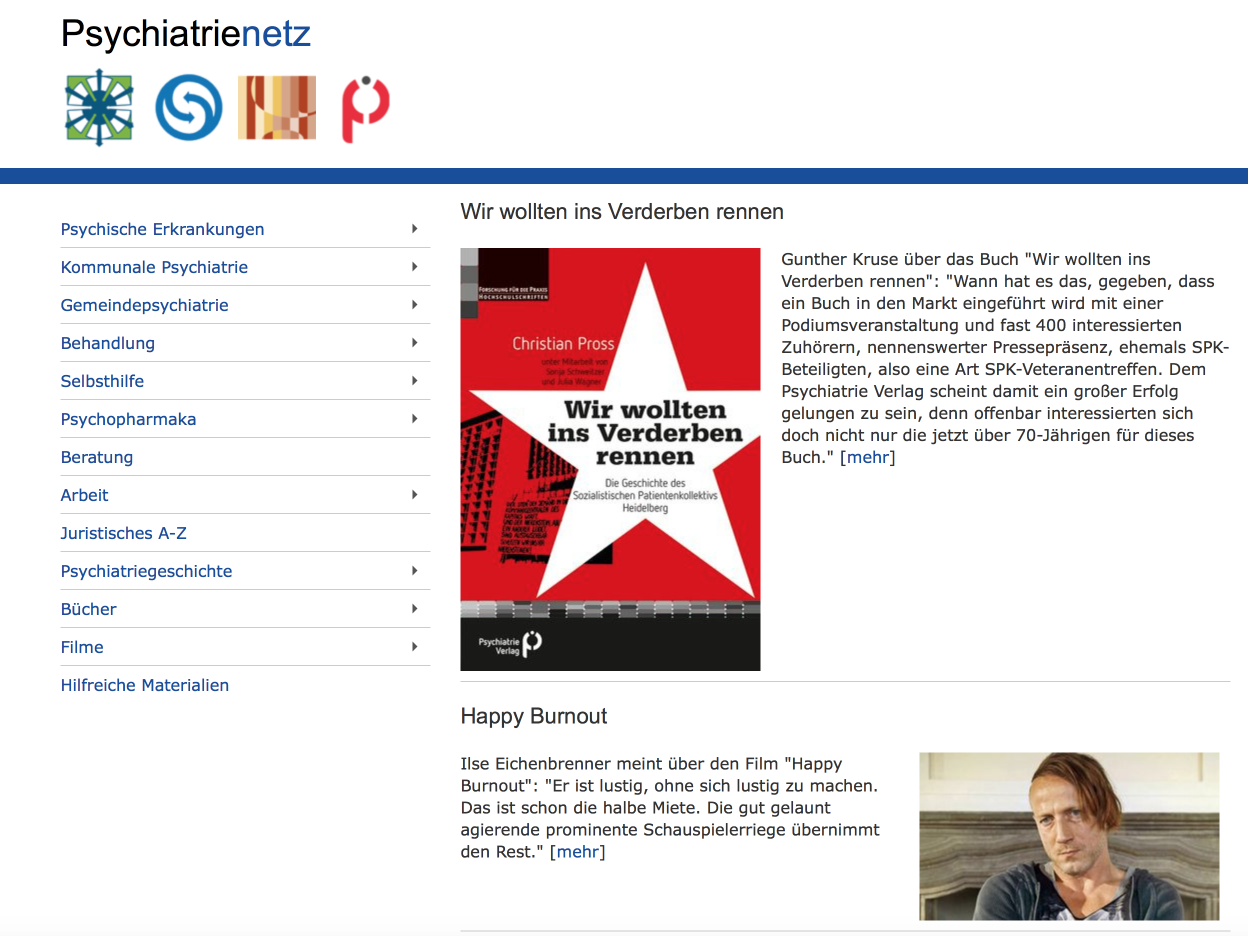The height and width of the screenshot is (936, 1248).
Task: Go to Hilfreiche Materialien
Action: [x=145, y=685]
